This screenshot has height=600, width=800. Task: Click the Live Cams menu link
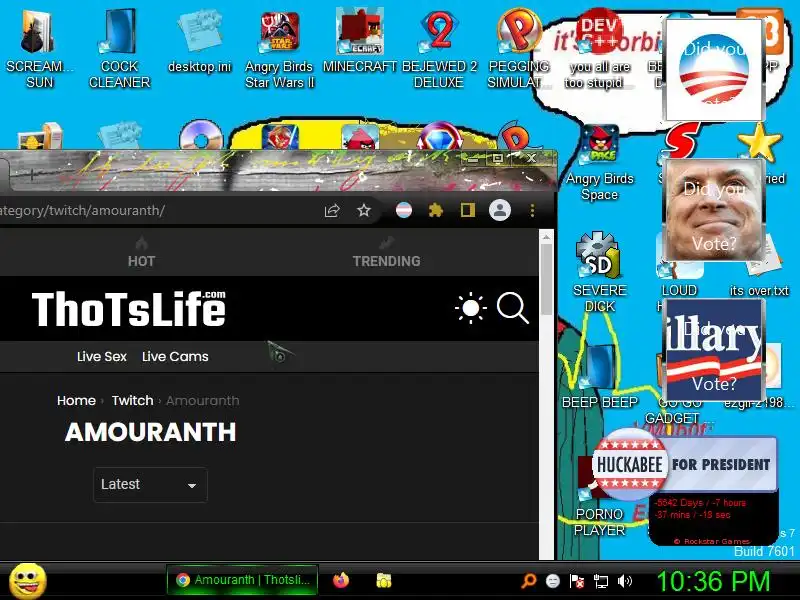[175, 357]
